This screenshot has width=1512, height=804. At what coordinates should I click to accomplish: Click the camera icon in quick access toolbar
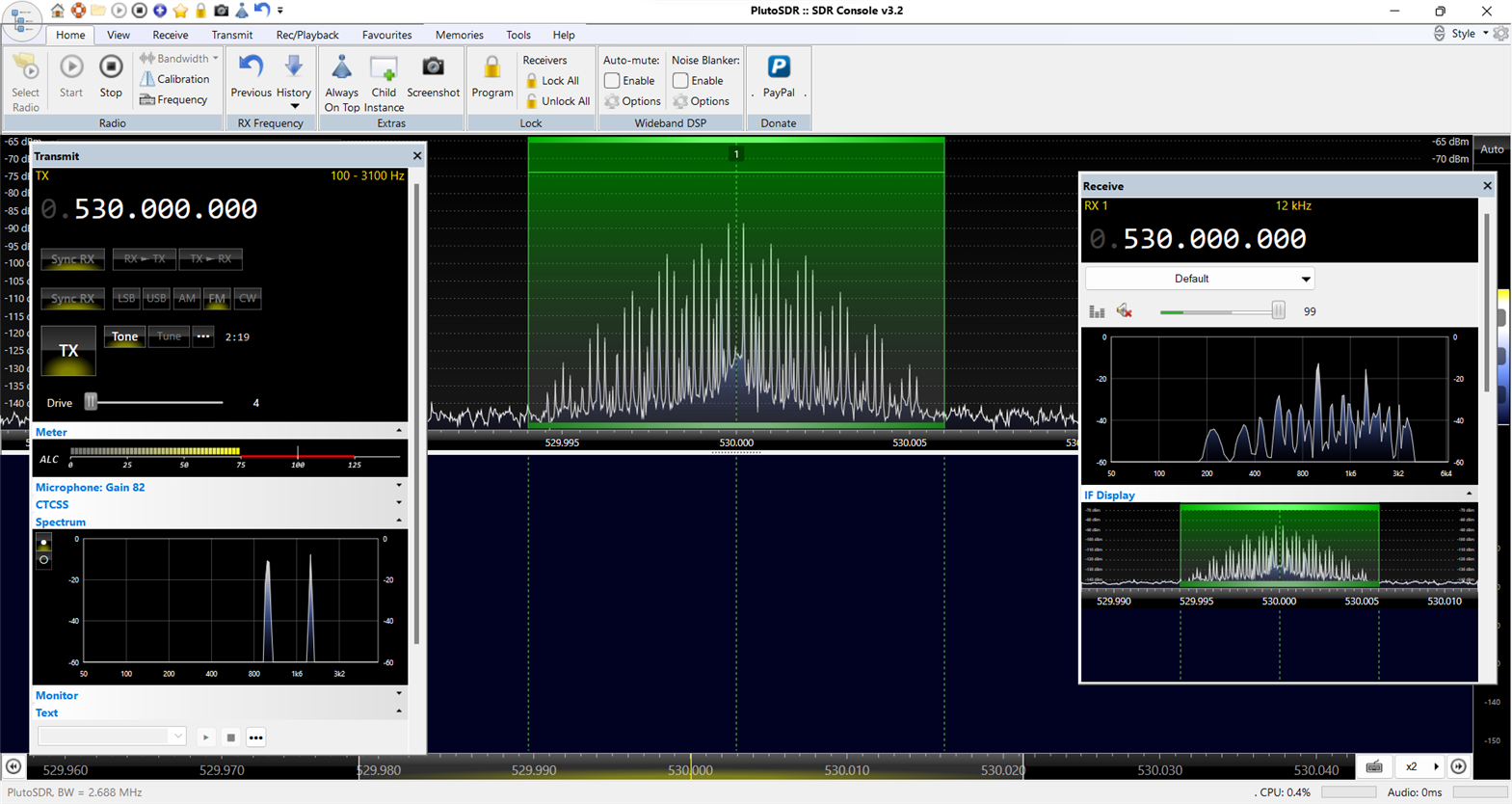click(221, 11)
